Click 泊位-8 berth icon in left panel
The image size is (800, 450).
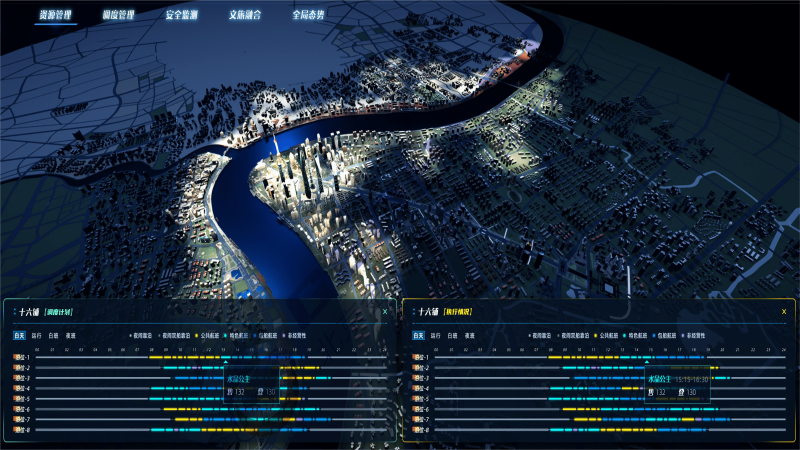pyautogui.click(x=16, y=430)
